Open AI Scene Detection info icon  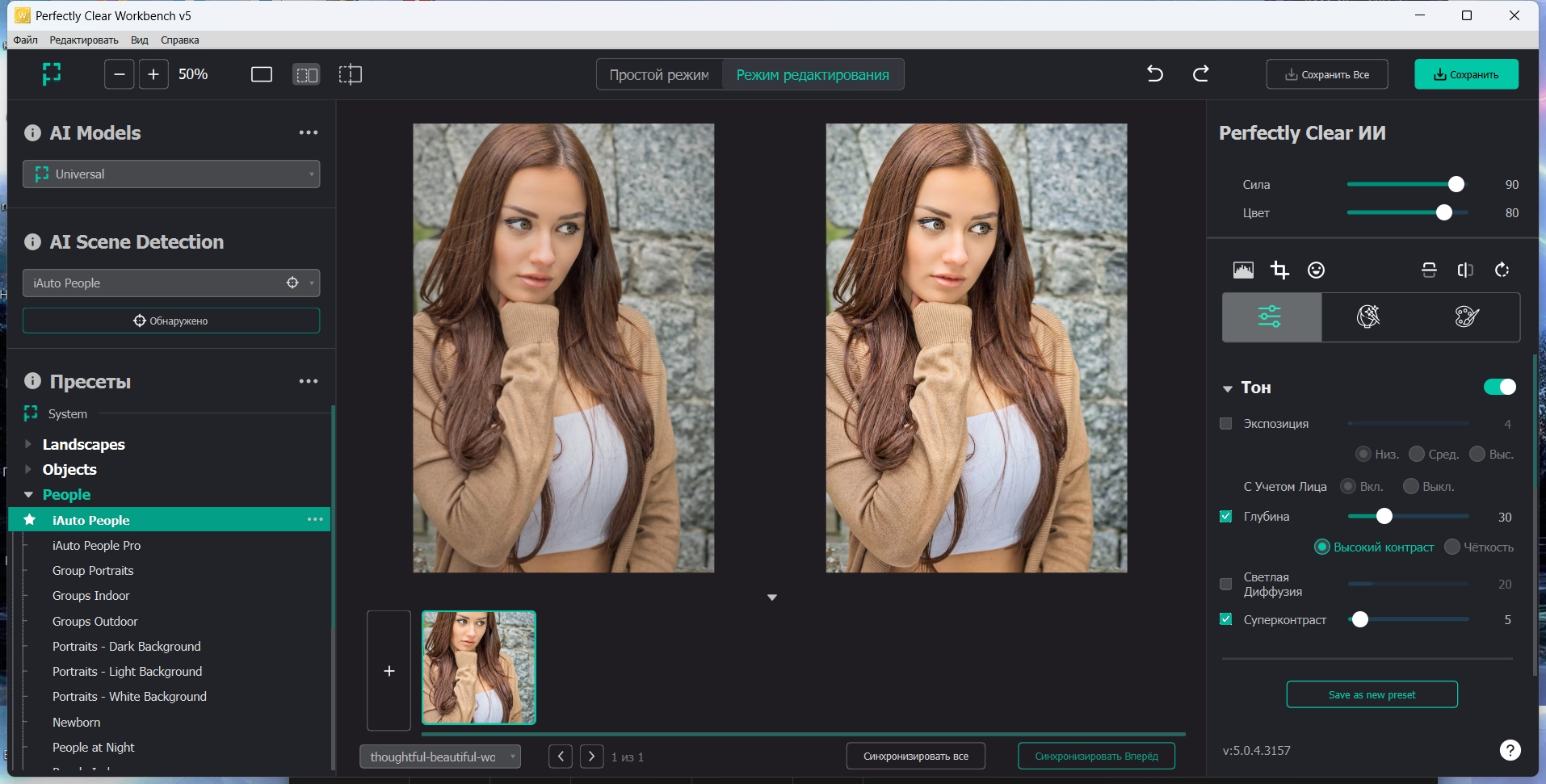pyautogui.click(x=32, y=241)
